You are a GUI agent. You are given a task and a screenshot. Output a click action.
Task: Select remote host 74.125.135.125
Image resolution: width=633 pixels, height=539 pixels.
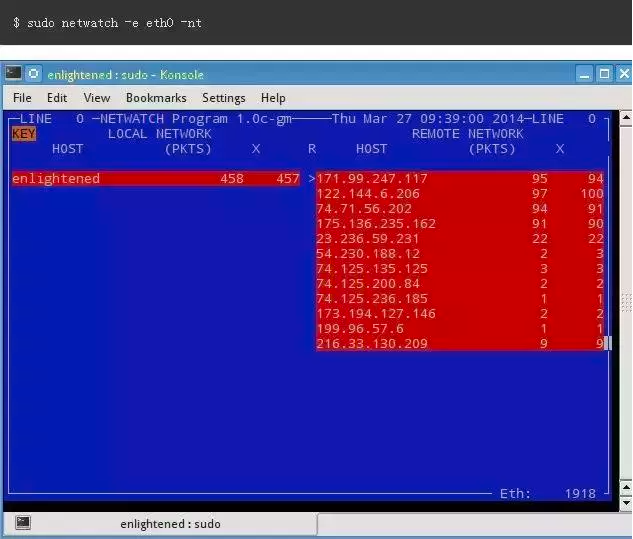pos(372,268)
